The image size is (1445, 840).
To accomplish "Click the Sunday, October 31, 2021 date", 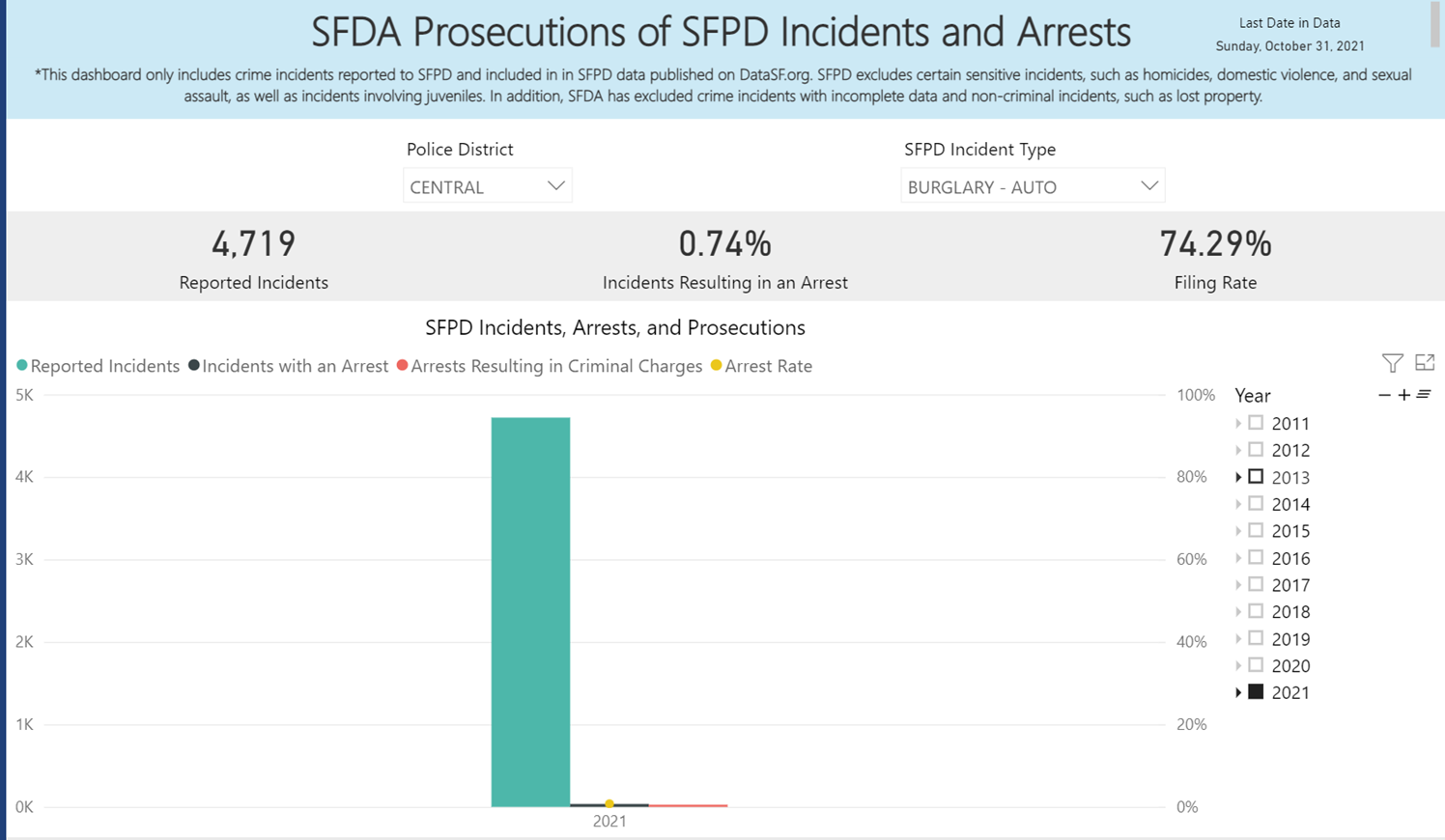I will tap(1289, 45).
